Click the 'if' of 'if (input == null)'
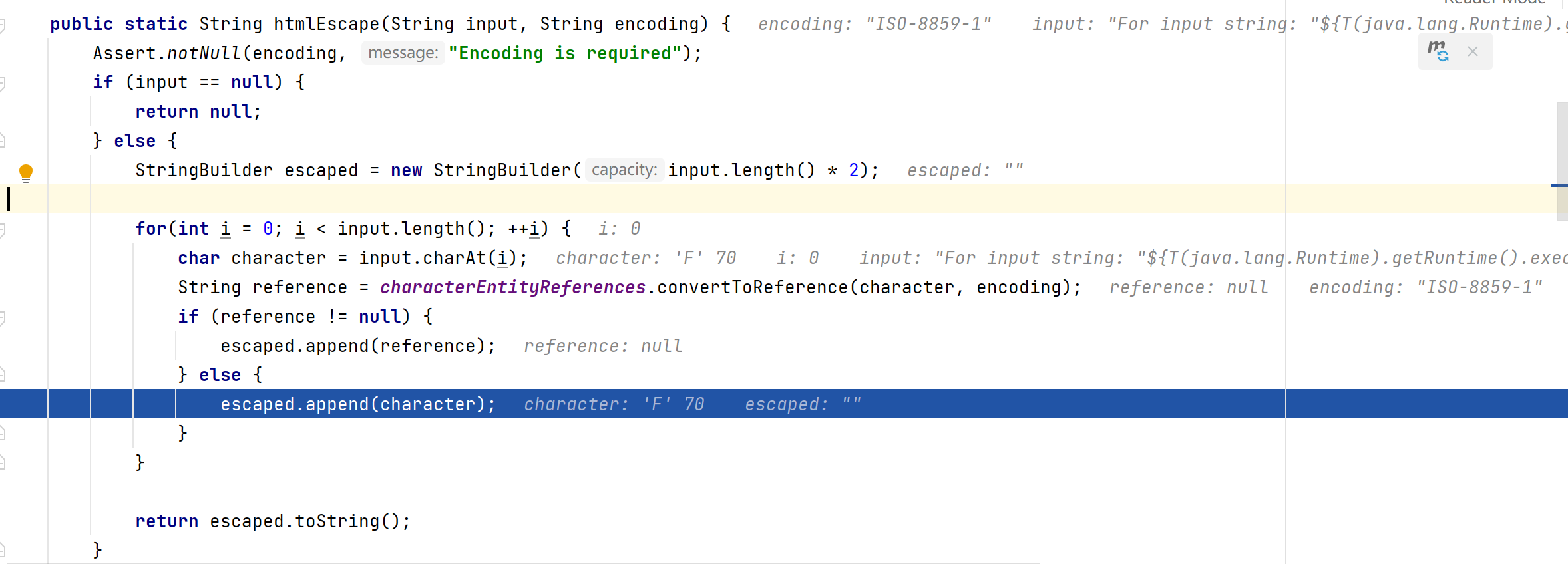This screenshot has width=1568, height=564. pos(103,82)
